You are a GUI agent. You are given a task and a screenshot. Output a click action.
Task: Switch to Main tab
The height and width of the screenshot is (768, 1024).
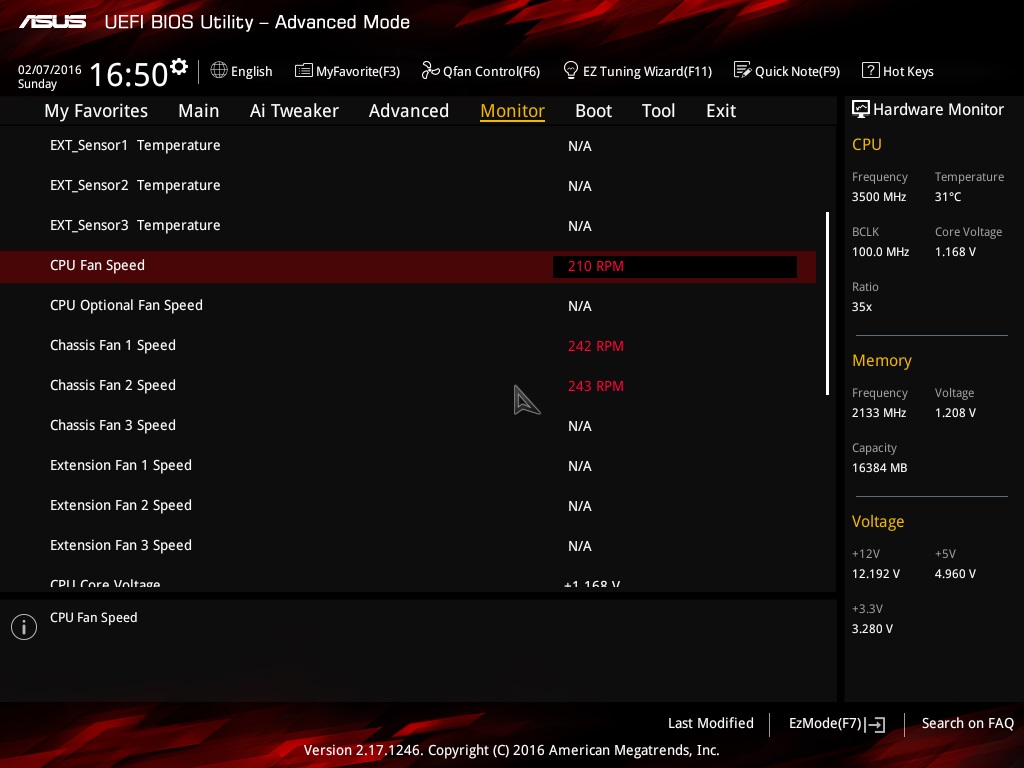[x=199, y=111]
